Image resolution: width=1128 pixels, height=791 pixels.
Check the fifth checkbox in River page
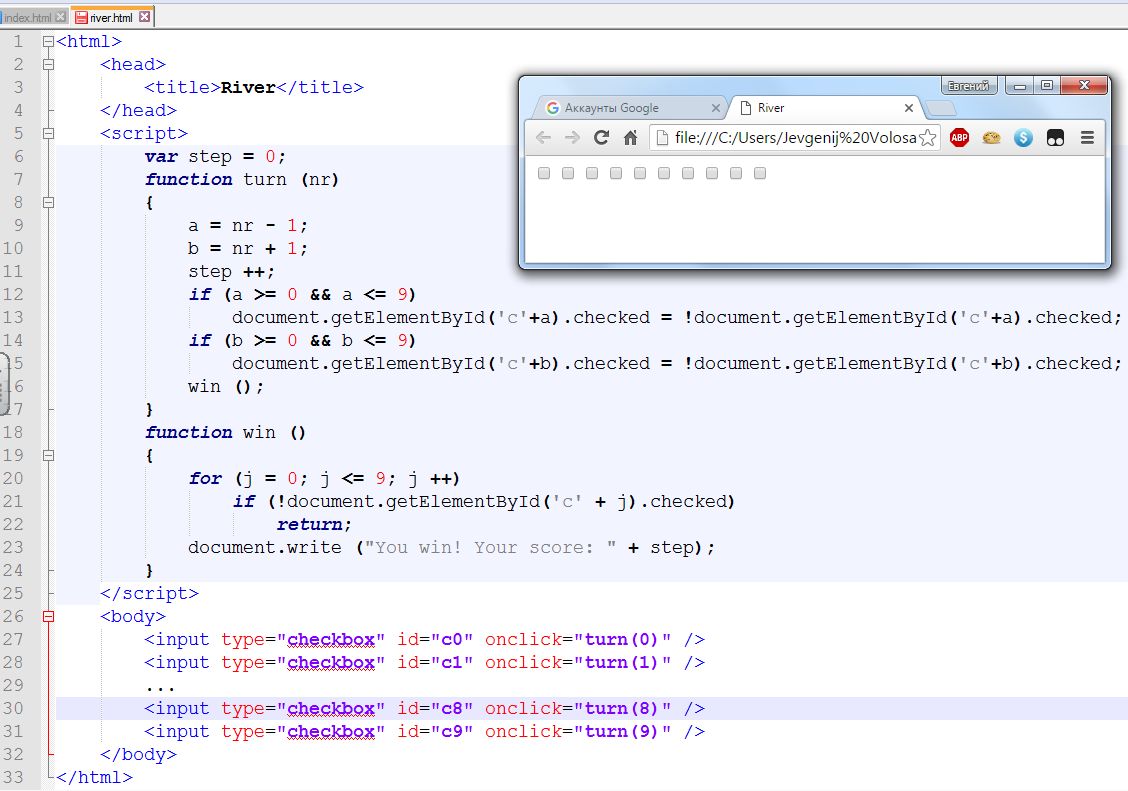640,173
